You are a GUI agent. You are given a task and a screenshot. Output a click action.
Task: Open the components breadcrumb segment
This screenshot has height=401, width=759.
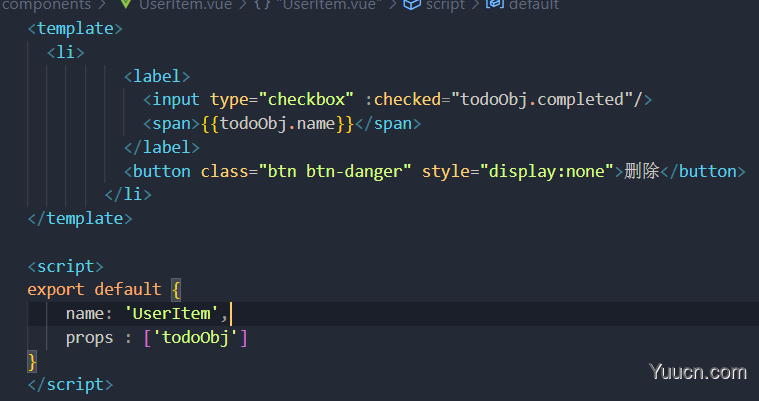[x=46, y=5]
